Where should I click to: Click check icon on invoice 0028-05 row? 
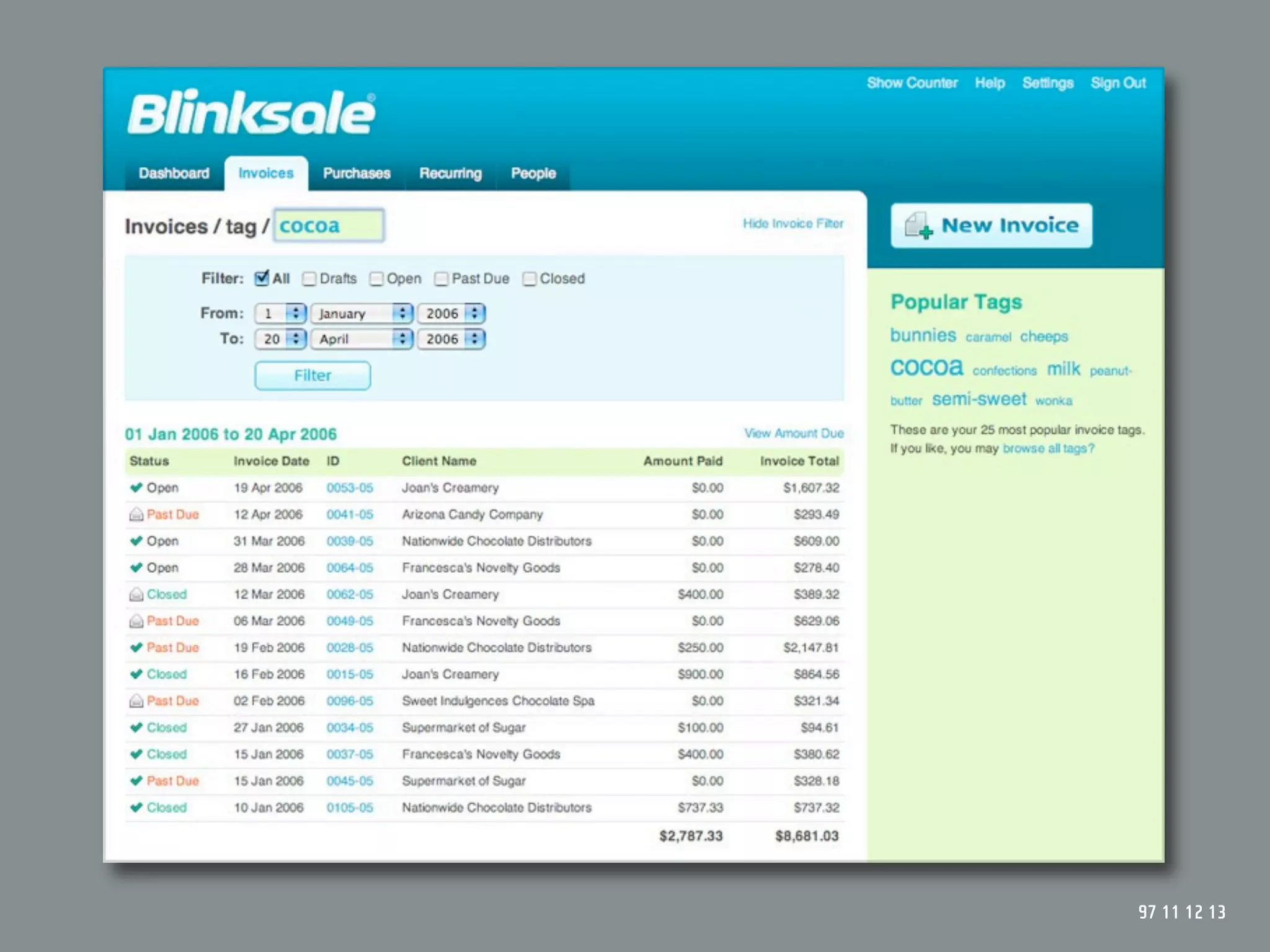tap(136, 648)
